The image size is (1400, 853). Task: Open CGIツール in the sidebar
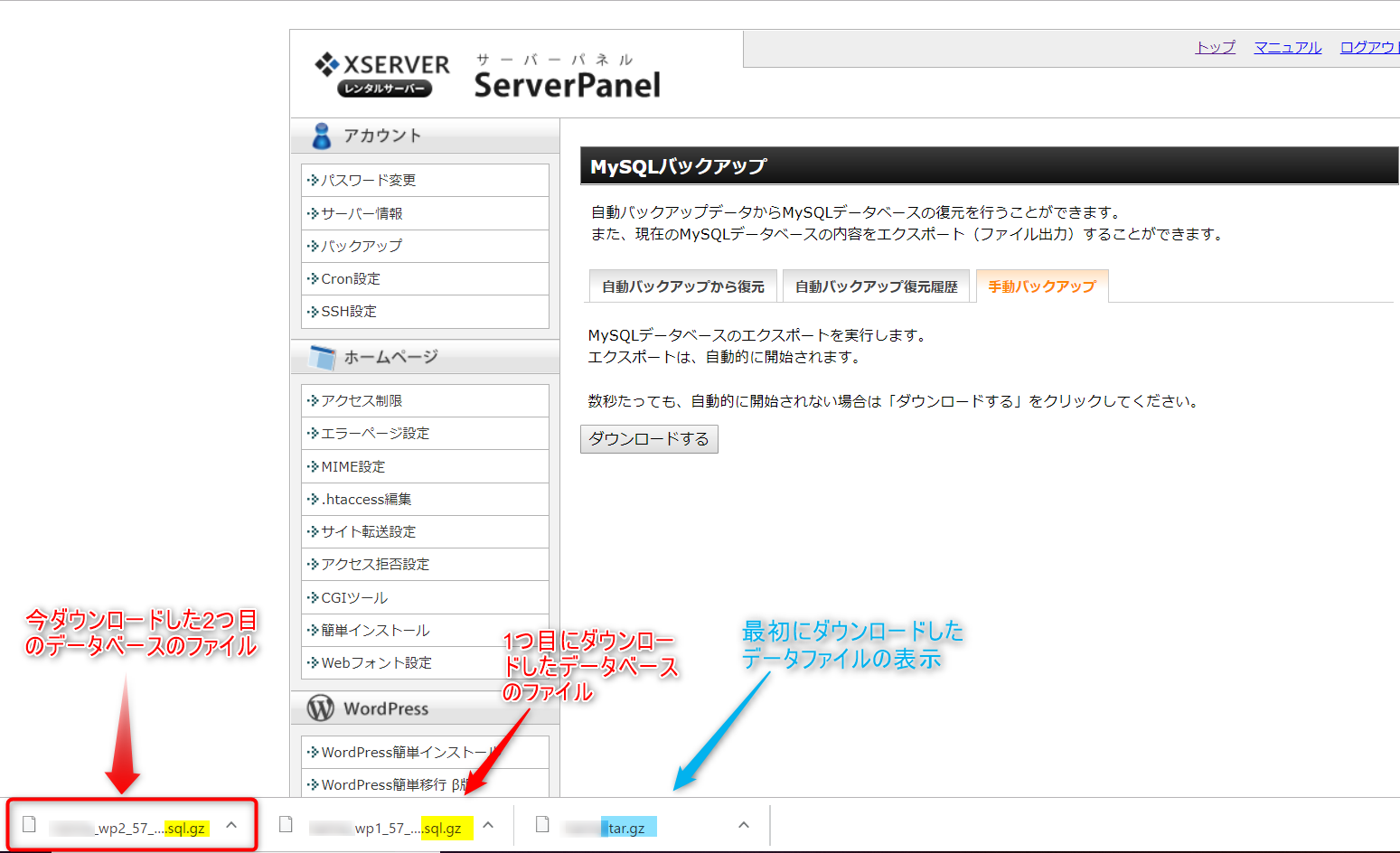pyautogui.click(x=425, y=597)
